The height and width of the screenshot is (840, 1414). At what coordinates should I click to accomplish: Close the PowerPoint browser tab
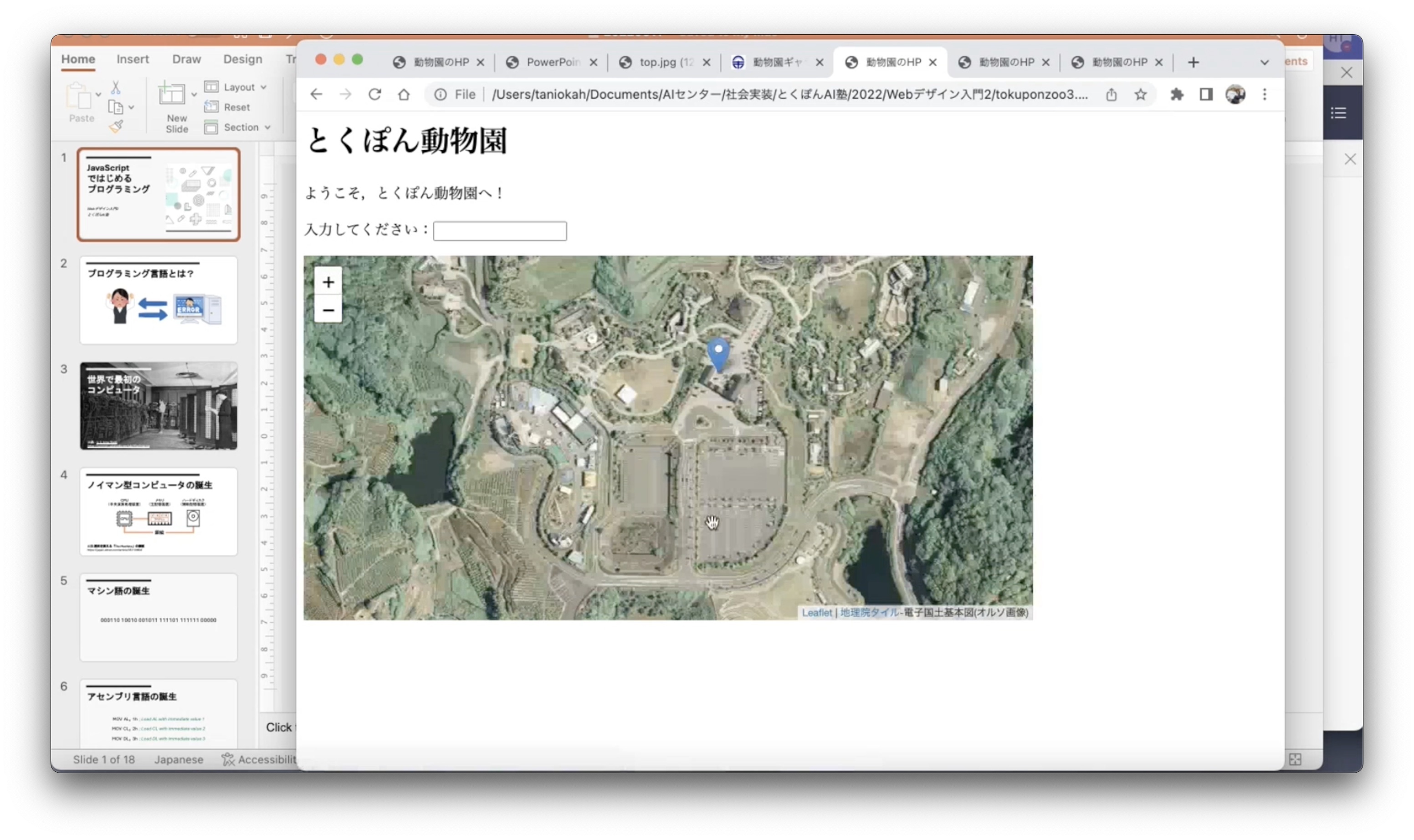[x=593, y=63]
